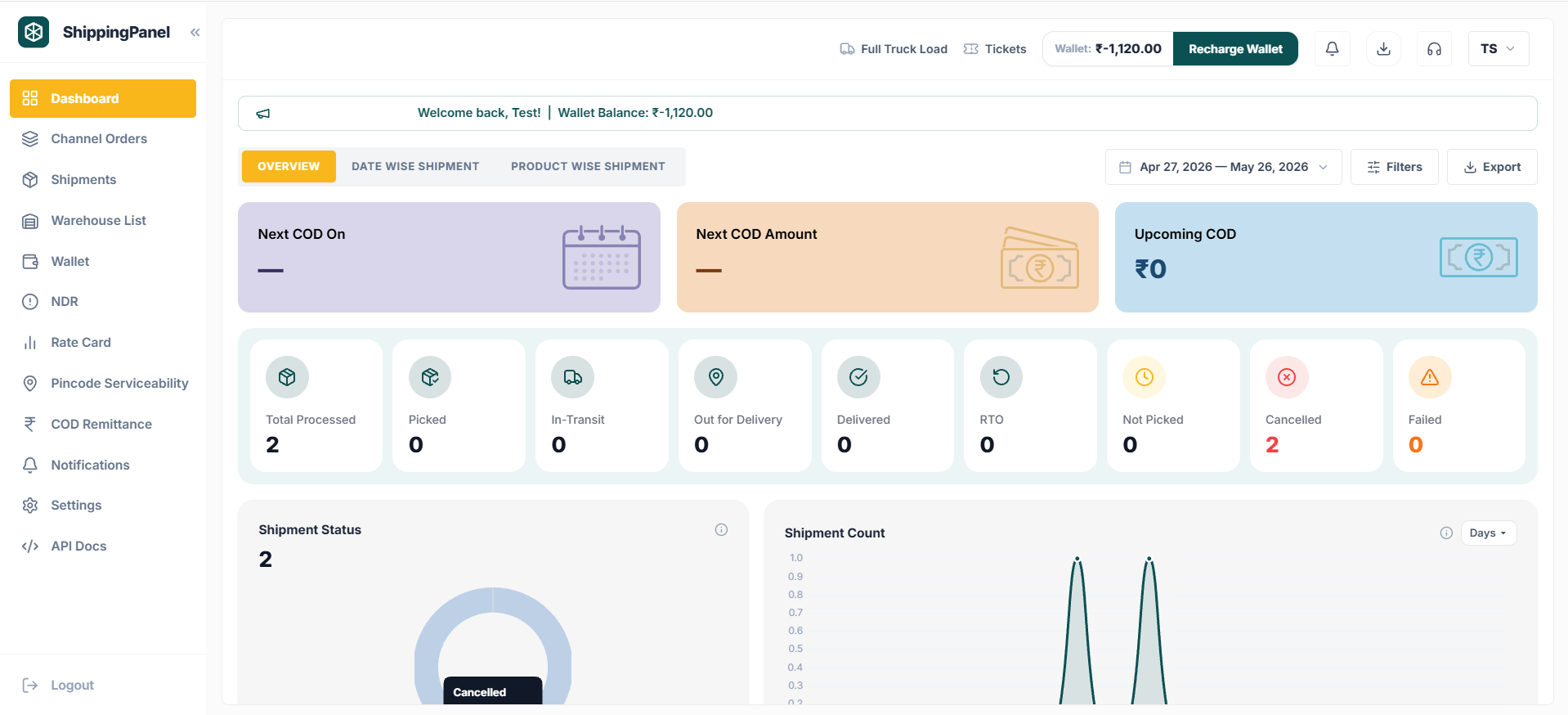Click the ShippingPanel logo icon
Viewport: 1568px width, 715px height.
pos(34,32)
